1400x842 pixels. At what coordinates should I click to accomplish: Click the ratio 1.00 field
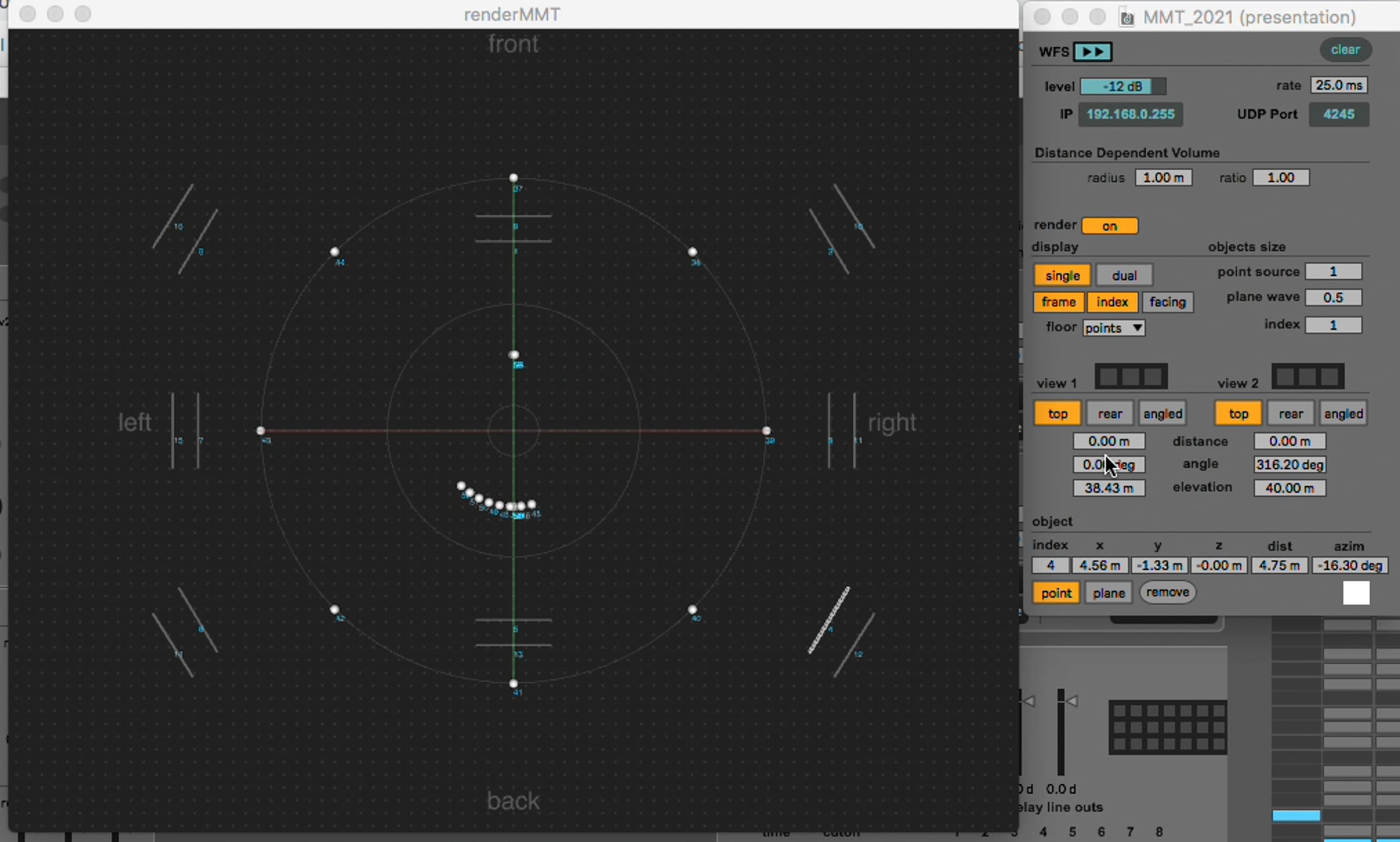pyautogui.click(x=1281, y=177)
